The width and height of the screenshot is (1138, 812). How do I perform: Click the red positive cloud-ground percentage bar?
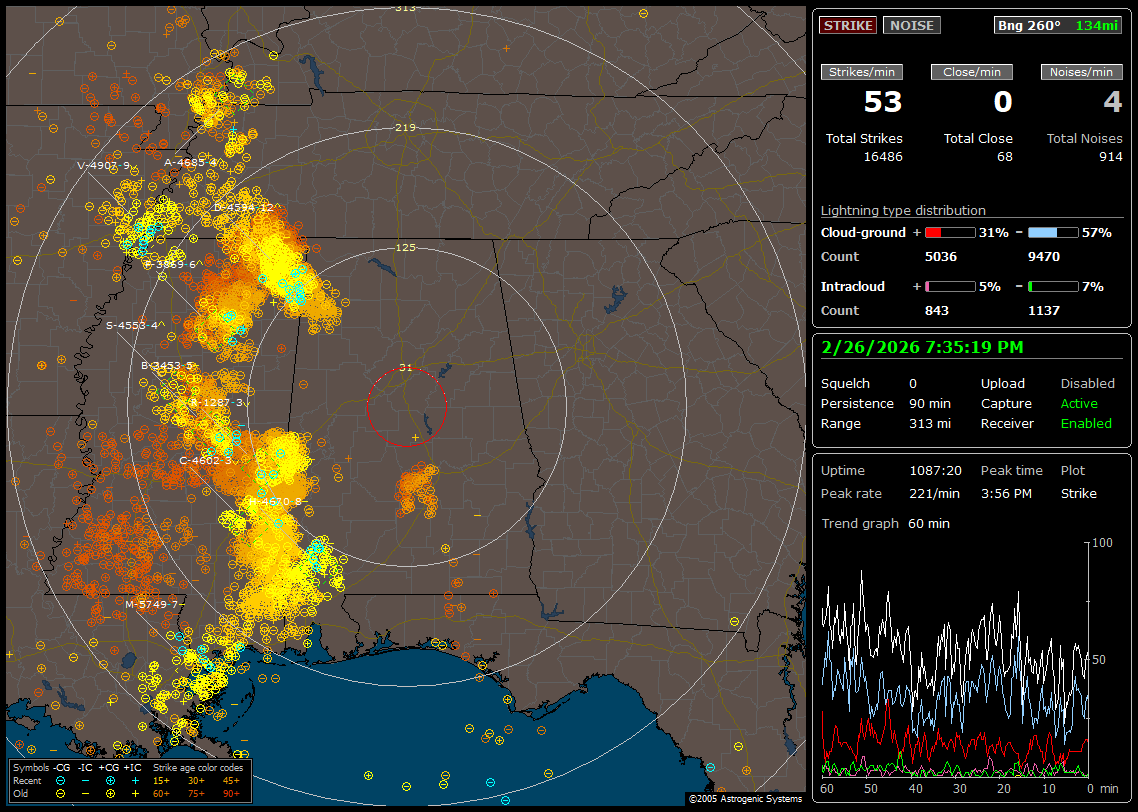pyautogui.click(x=949, y=233)
